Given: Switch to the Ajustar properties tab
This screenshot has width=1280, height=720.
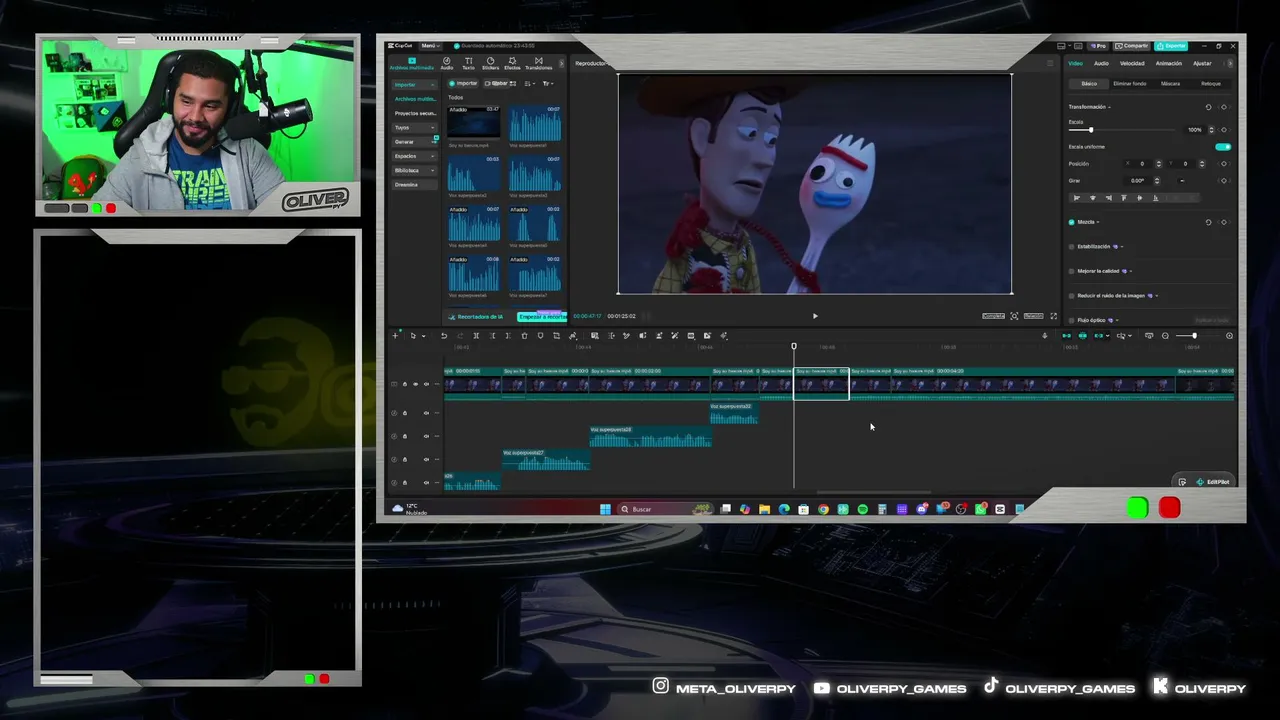Looking at the screenshot, I should coord(1202,63).
